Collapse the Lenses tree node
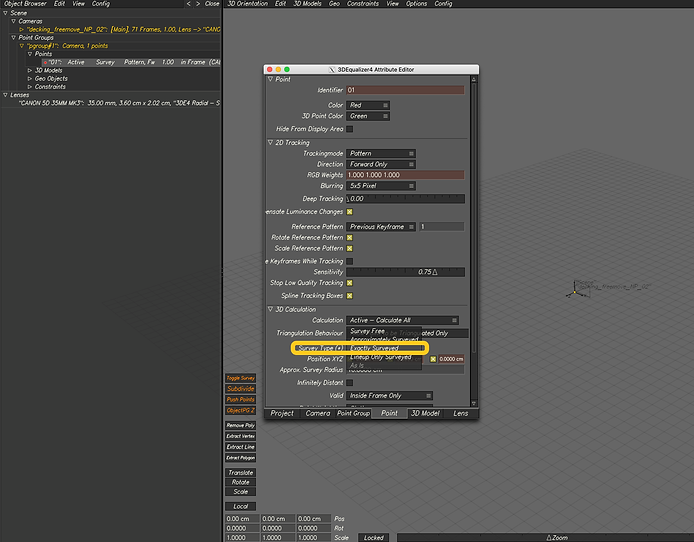This screenshot has width=694, height=542. pos(6,95)
